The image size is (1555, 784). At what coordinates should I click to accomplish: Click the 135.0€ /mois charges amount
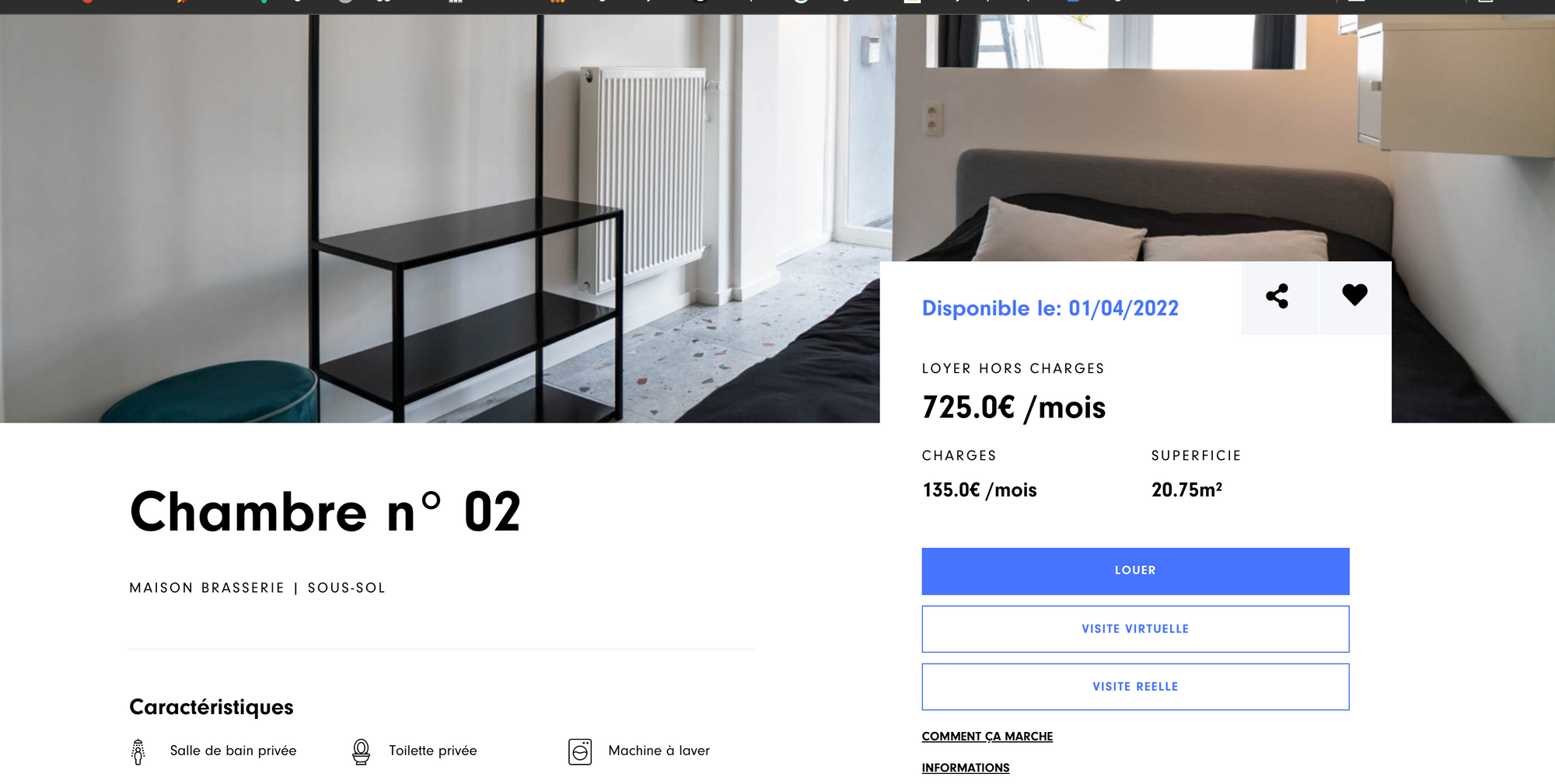(980, 490)
